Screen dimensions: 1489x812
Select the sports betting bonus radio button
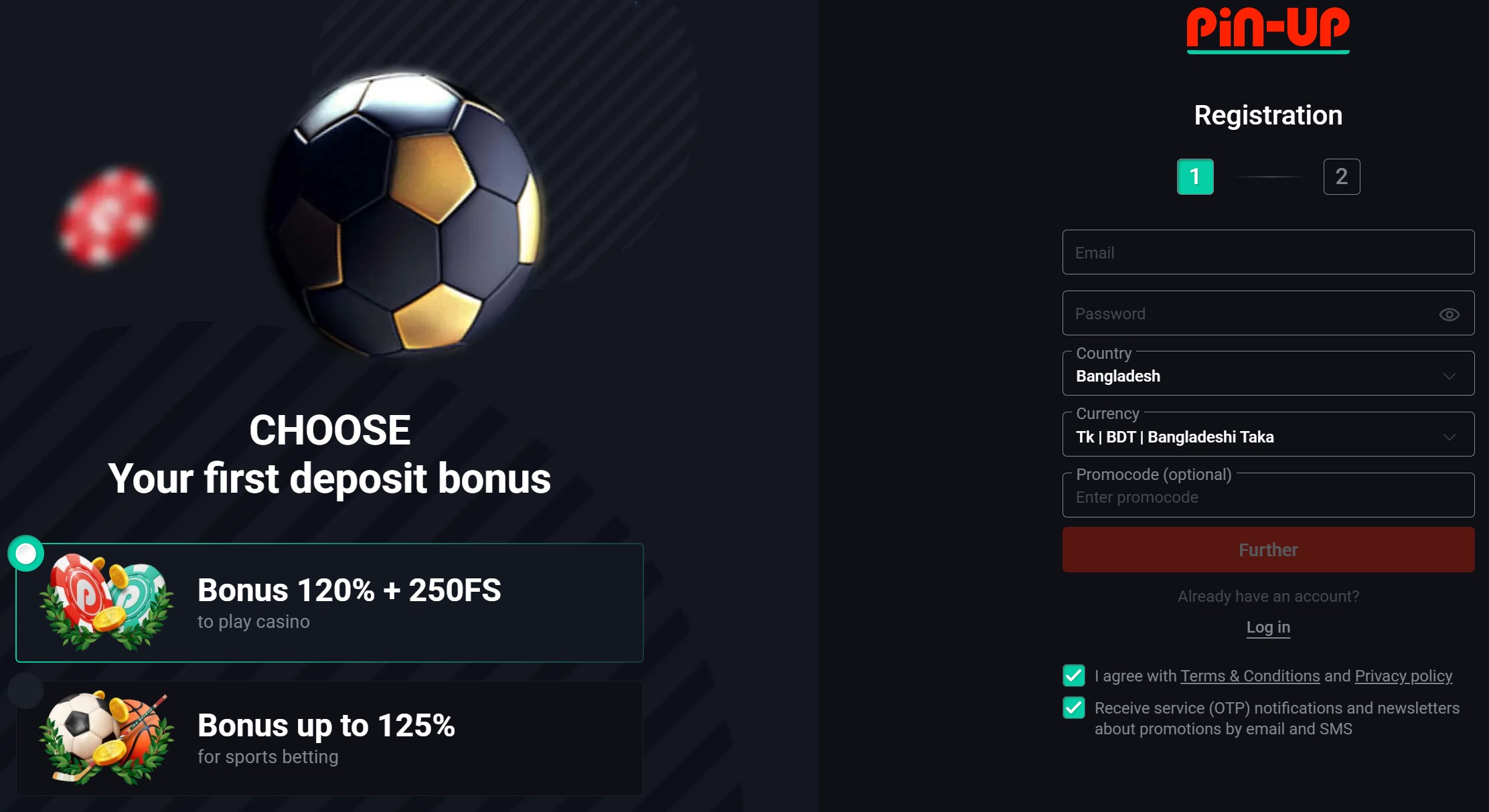click(25, 690)
